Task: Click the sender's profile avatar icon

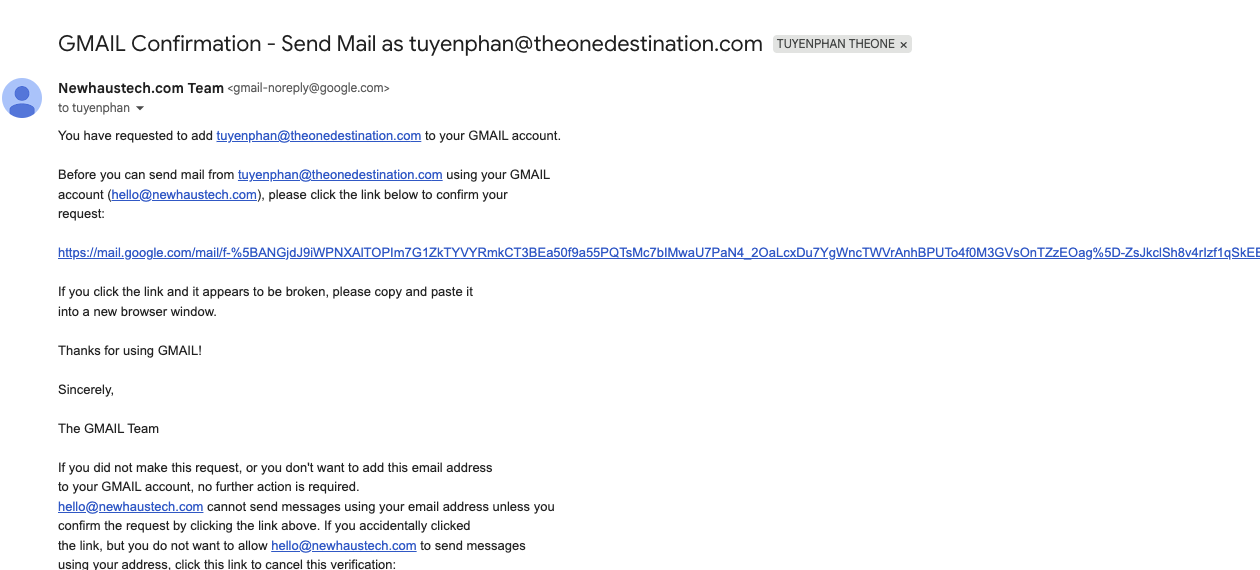Action: coord(22,98)
